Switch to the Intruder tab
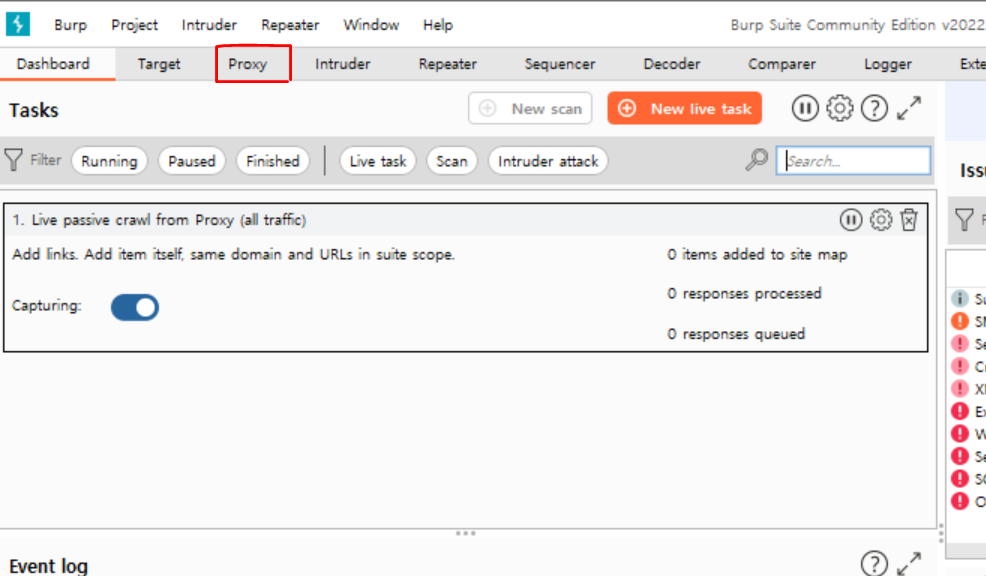The image size is (986, 576). click(x=343, y=64)
